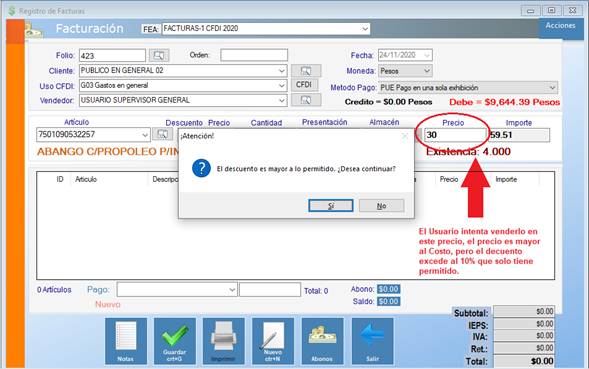Maximize the Registro de Facturas window
Image resolution: width=589 pixels, height=369 pixels.
coord(551,11)
